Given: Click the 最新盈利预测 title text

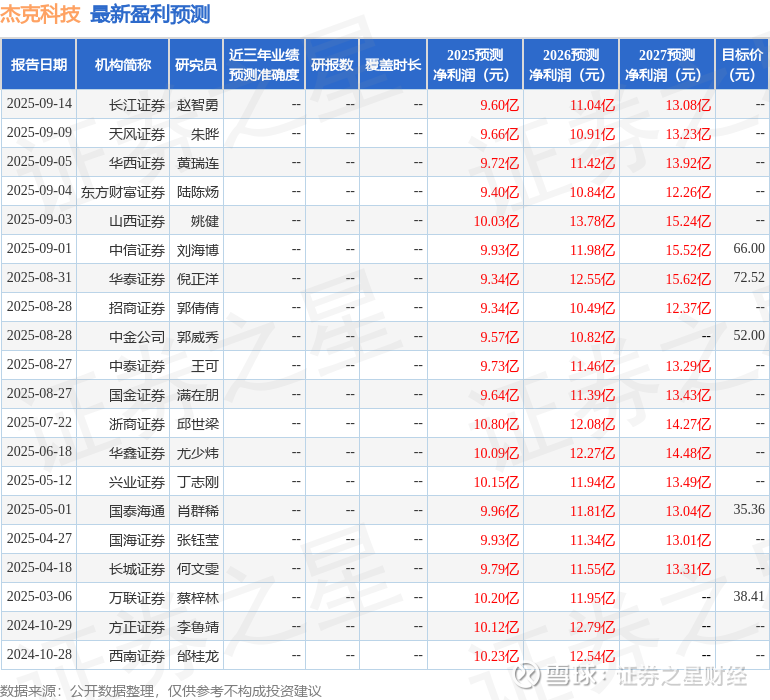Looking at the screenshot, I should click(x=150, y=14).
